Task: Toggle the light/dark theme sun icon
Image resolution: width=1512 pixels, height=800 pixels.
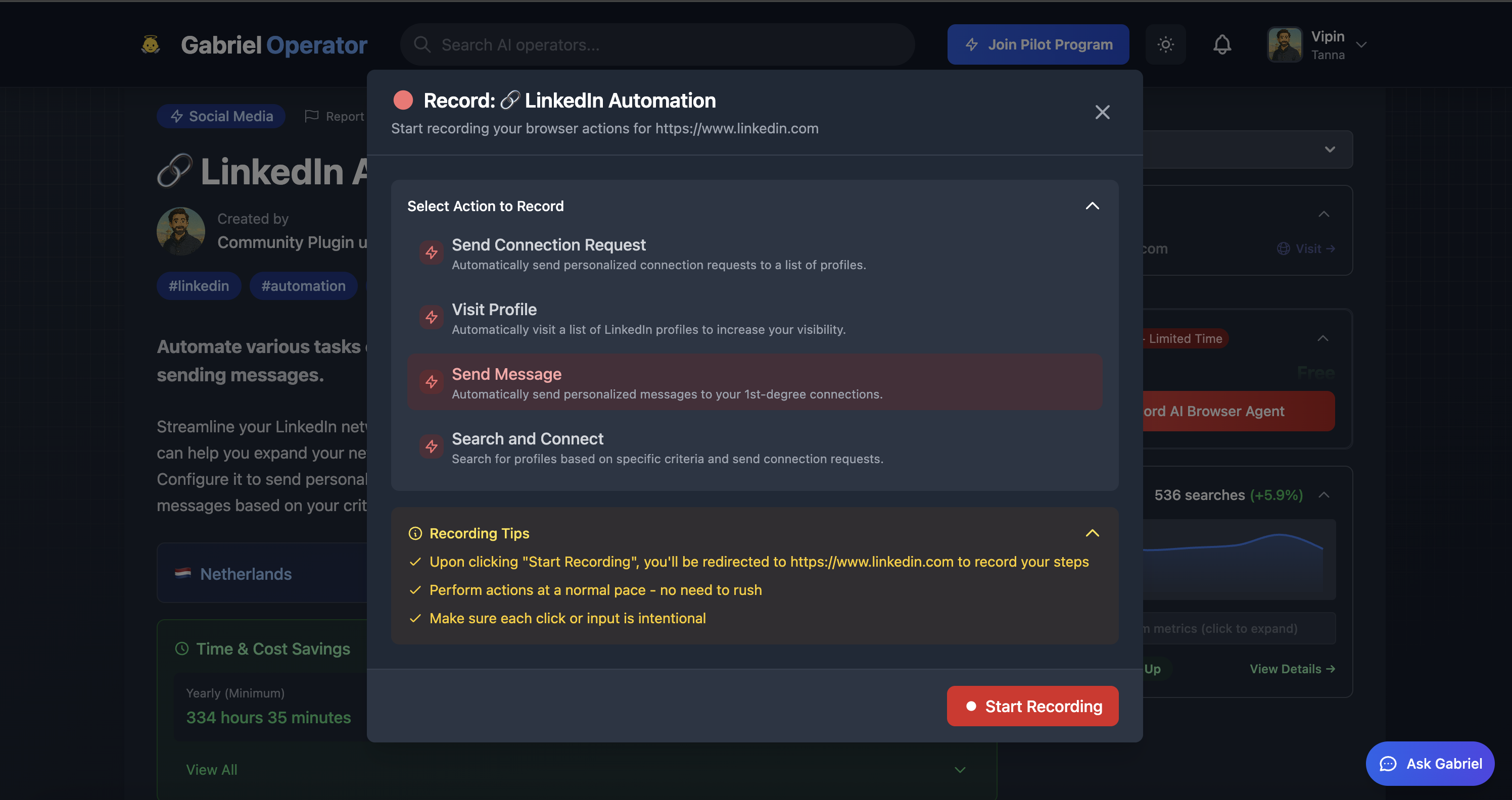Action: point(1165,44)
